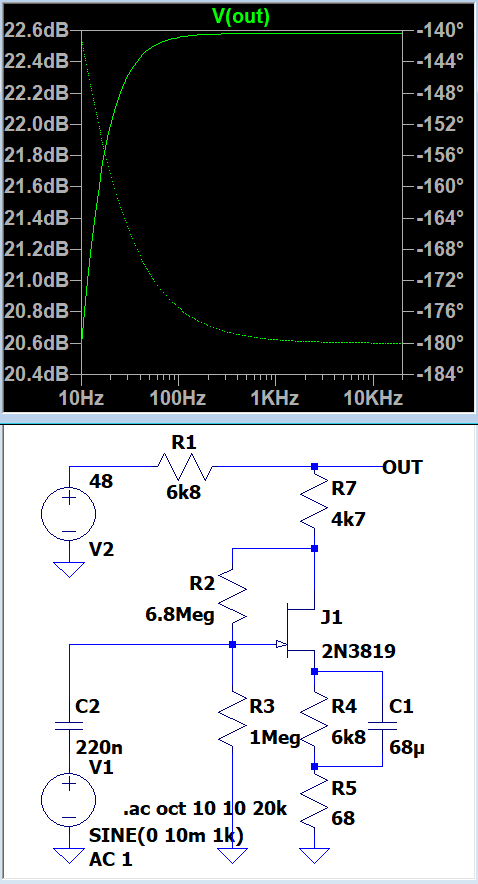This screenshot has height=884, width=478.
Task: Click the -160° phase axis label
Action: 440,185
